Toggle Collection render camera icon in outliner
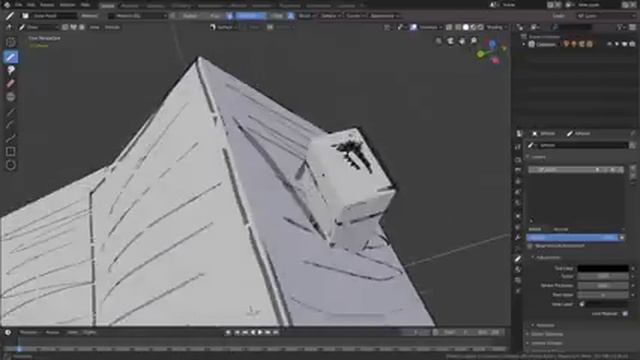The width and height of the screenshot is (640, 360). (632, 44)
